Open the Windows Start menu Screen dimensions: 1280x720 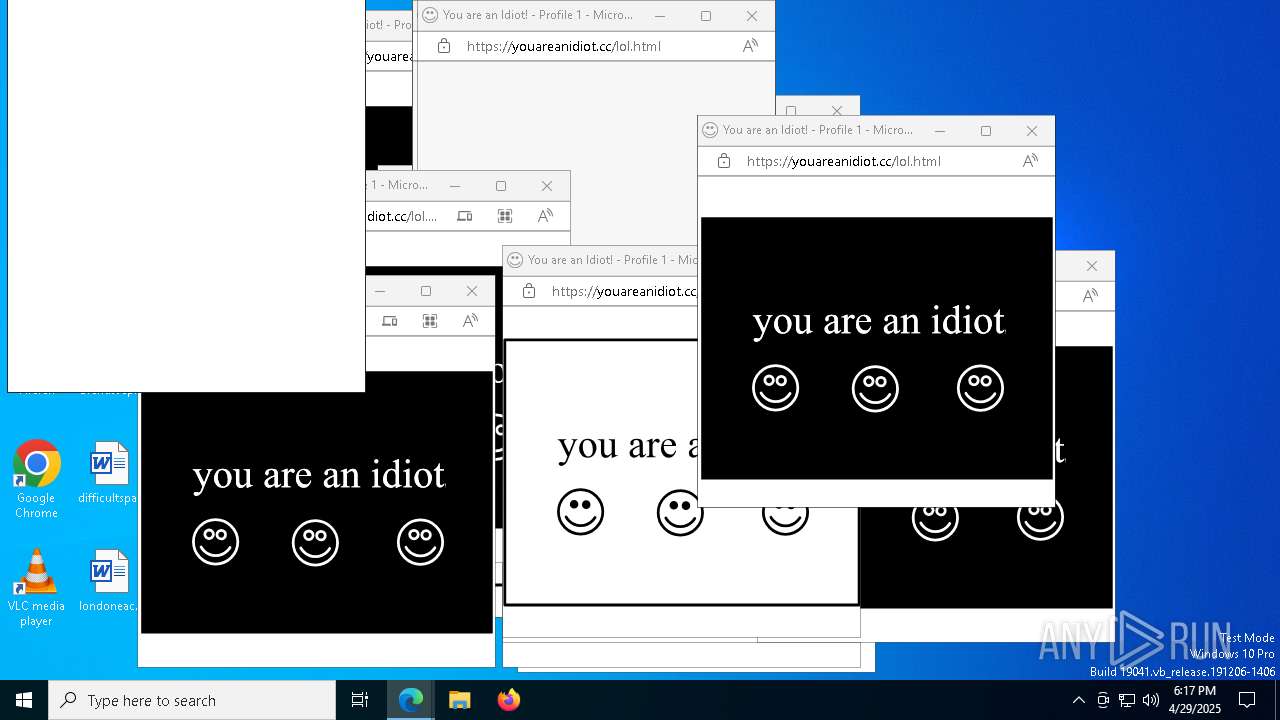(24, 700)
